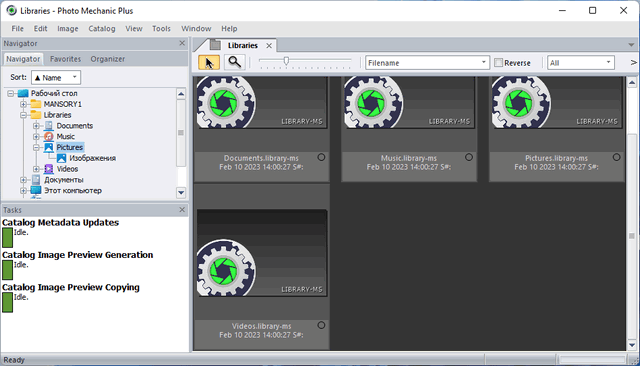This screenshot has width=640, height=366.
Task: Select the Music library icon in tree
Action: click(x=49, y=136)
